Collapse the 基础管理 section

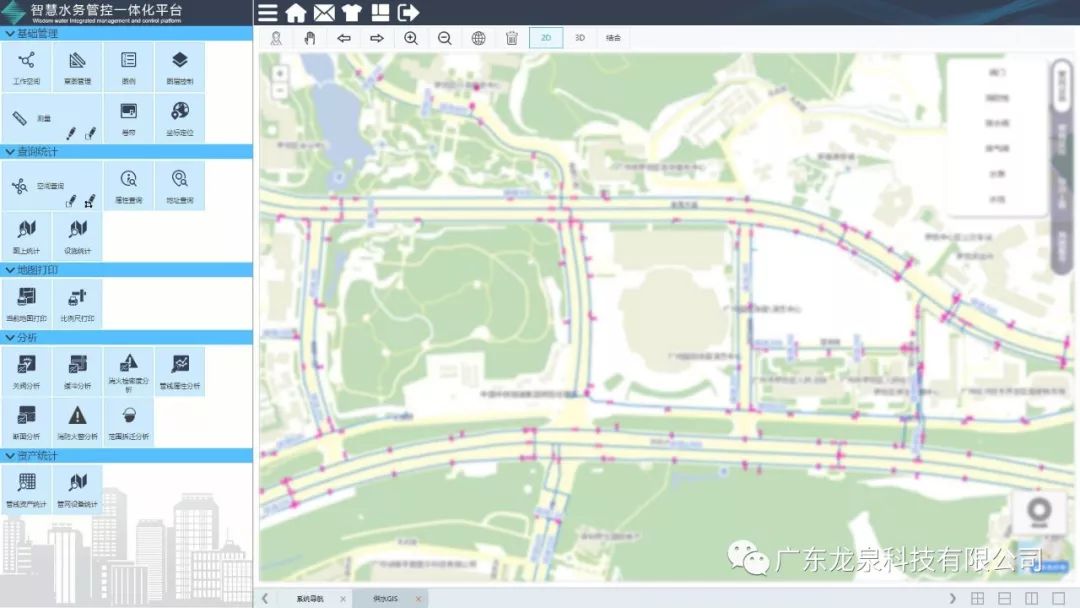[10, 34]
